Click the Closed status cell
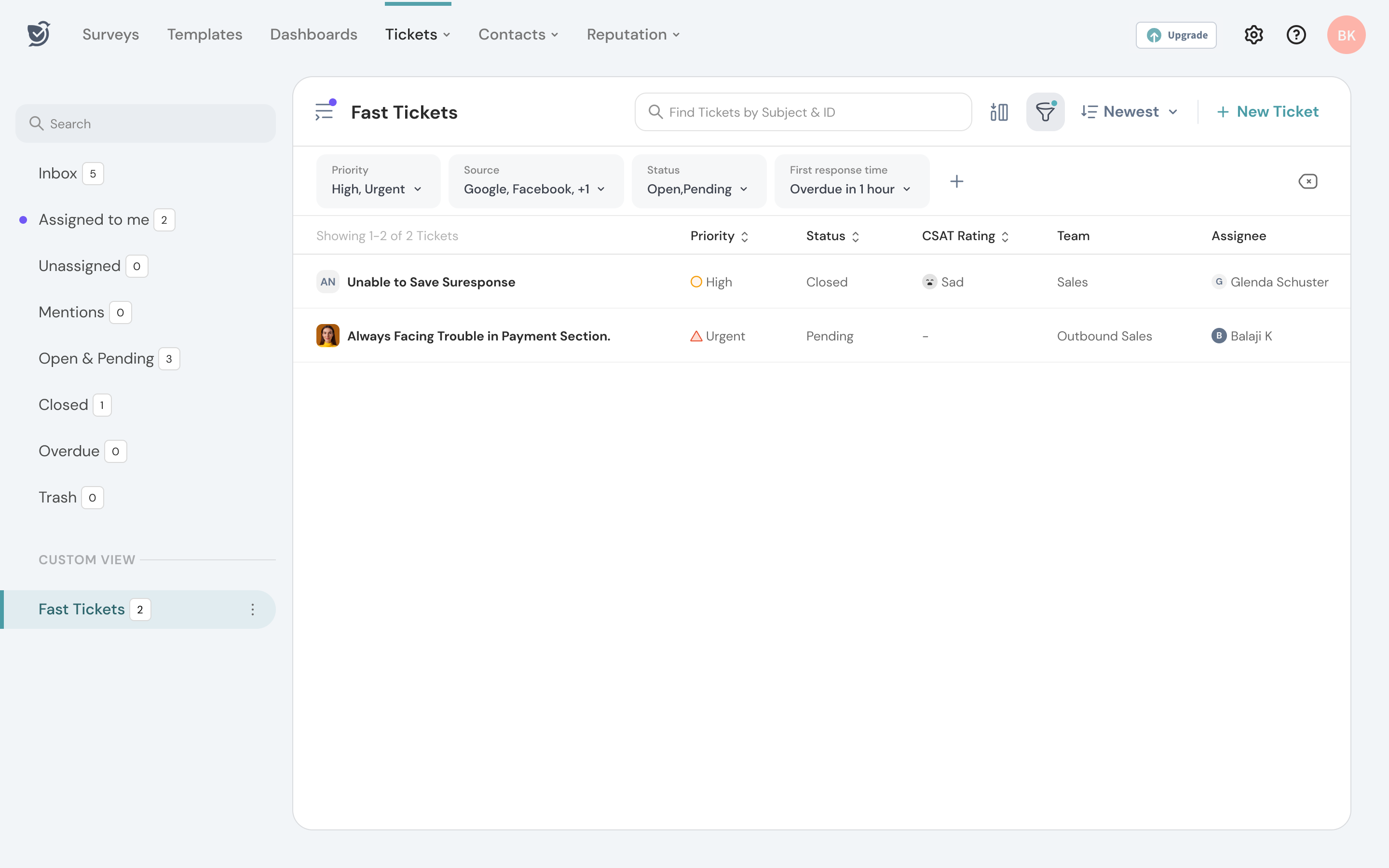This screenshot has height=868, width=1389. pos(827,282)
